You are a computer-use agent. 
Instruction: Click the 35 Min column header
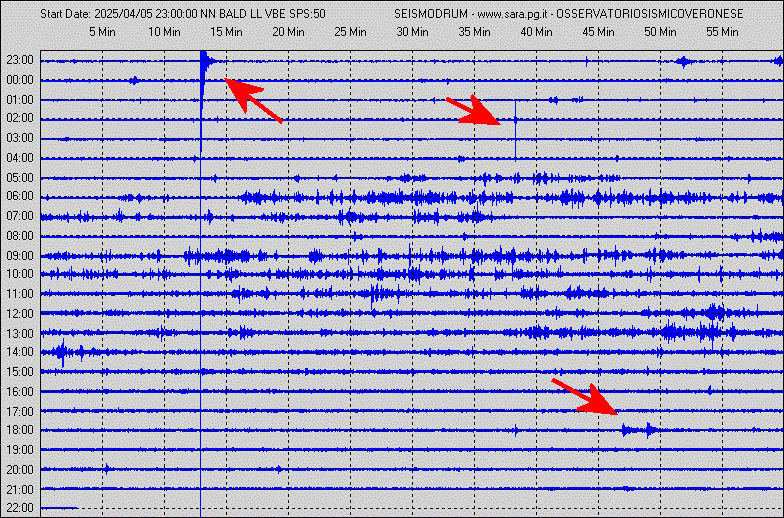[474, 32]
